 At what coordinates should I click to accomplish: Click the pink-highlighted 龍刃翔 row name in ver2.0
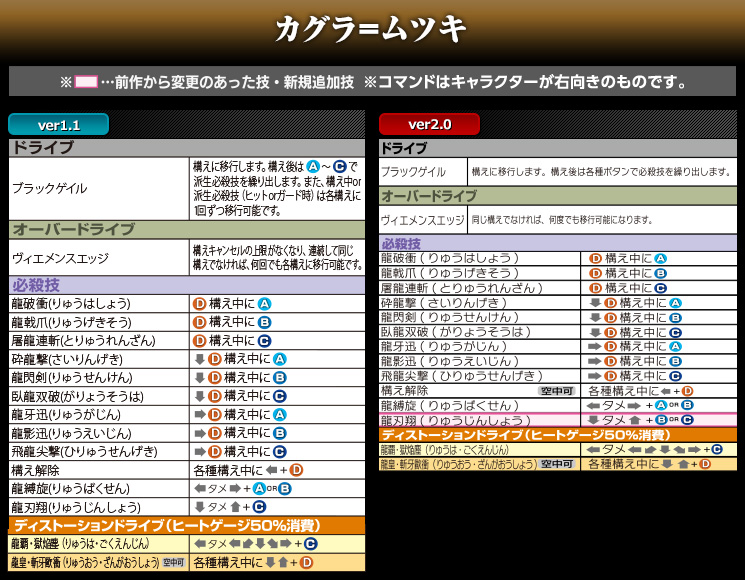tap(456, 420)
